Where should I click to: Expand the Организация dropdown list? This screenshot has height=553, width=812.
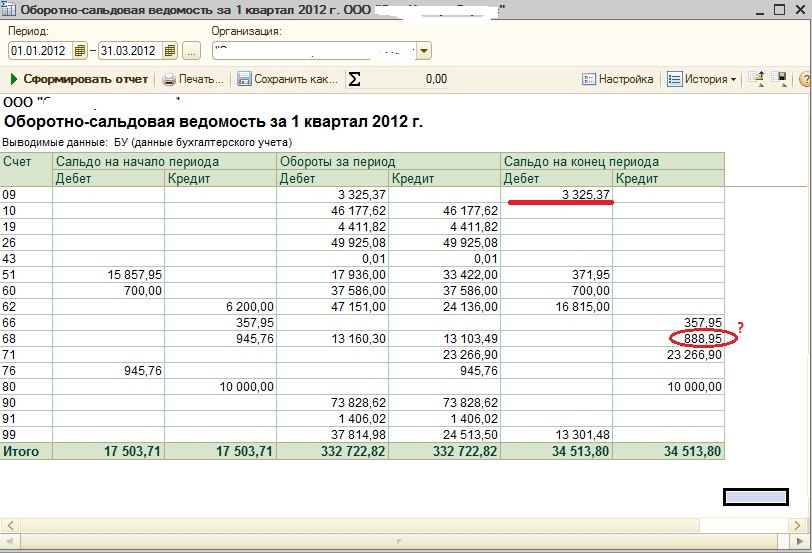[x=424, y=51]
